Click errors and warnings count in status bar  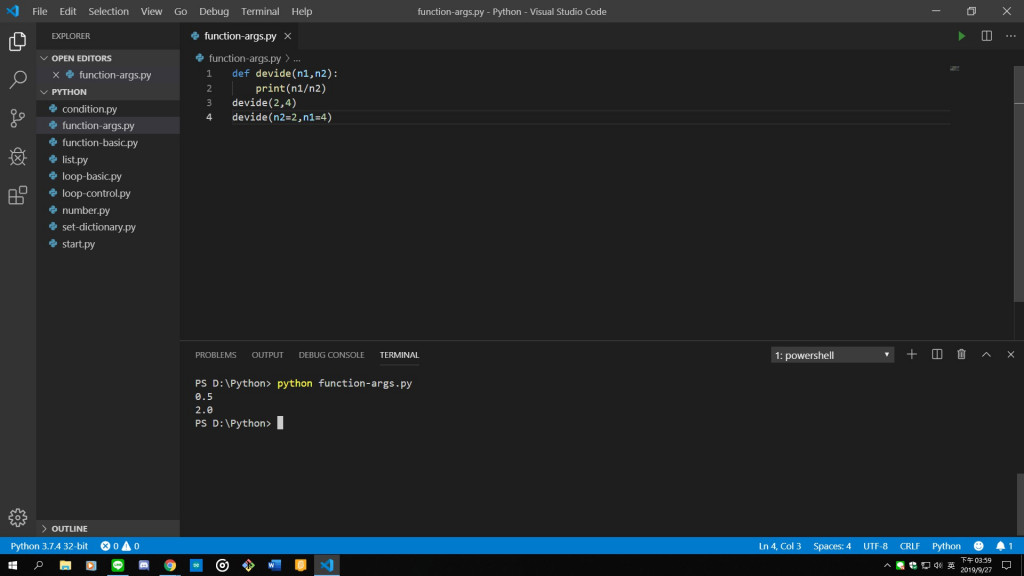pyautogui.click(x=120, y=546)
